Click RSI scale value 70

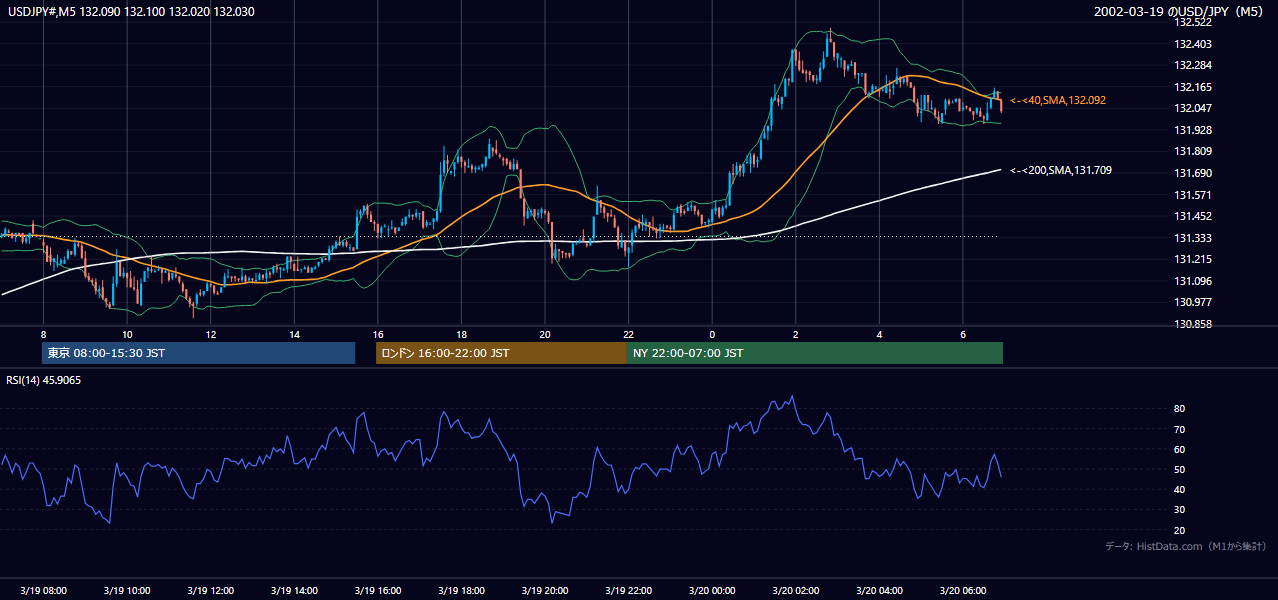coord(1180,429)
